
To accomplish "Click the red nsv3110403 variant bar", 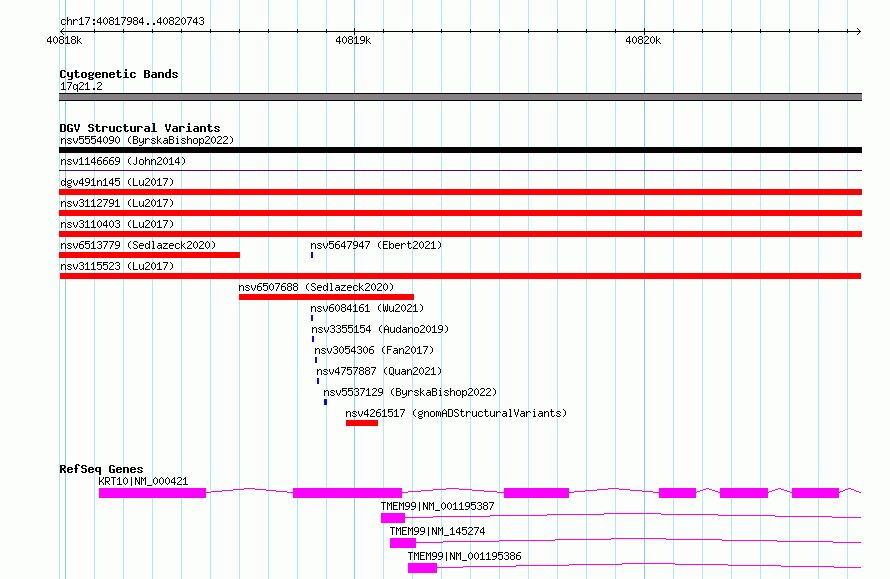I will point(460,234).
